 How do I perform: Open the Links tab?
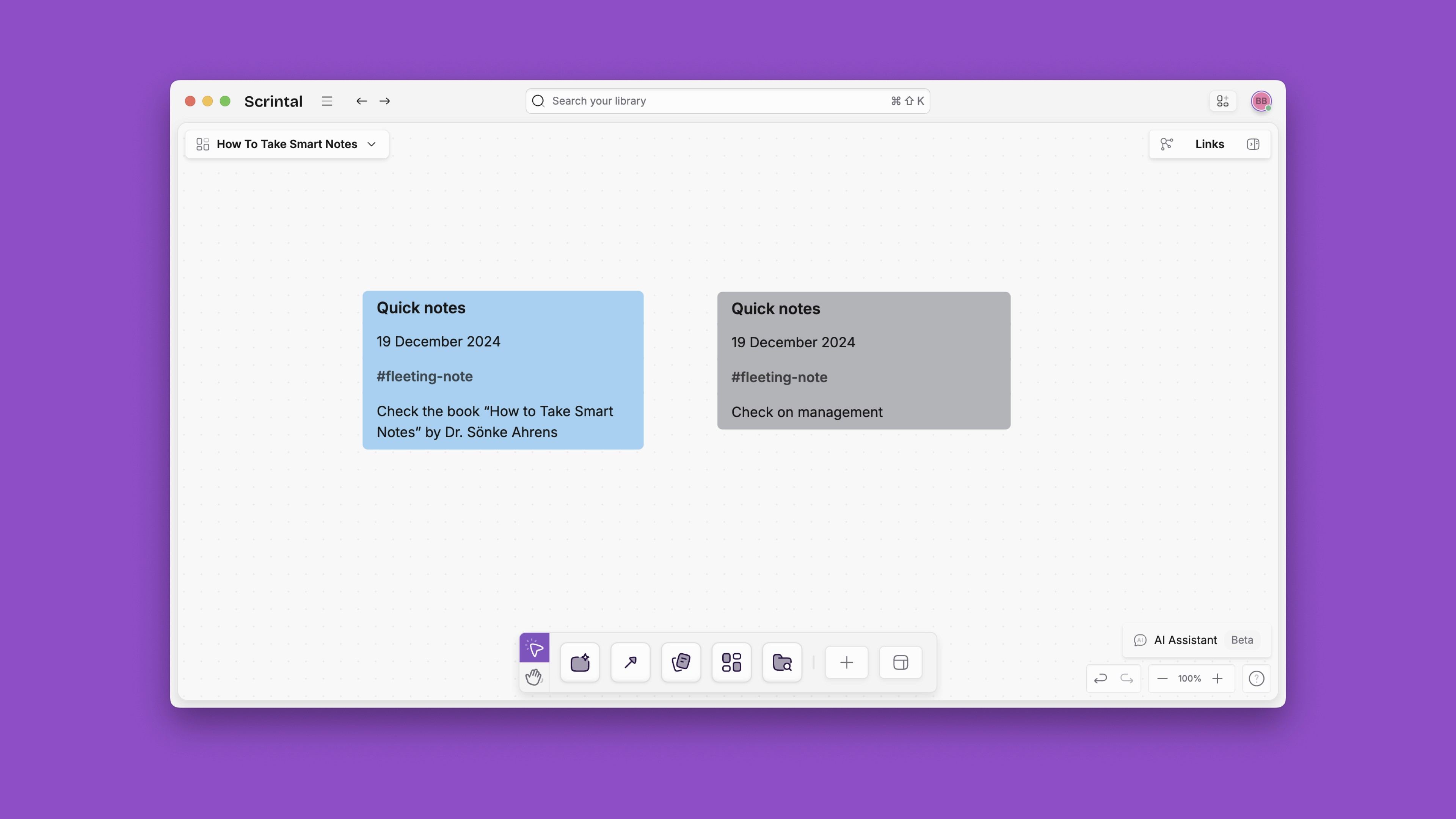[1209, 144]
